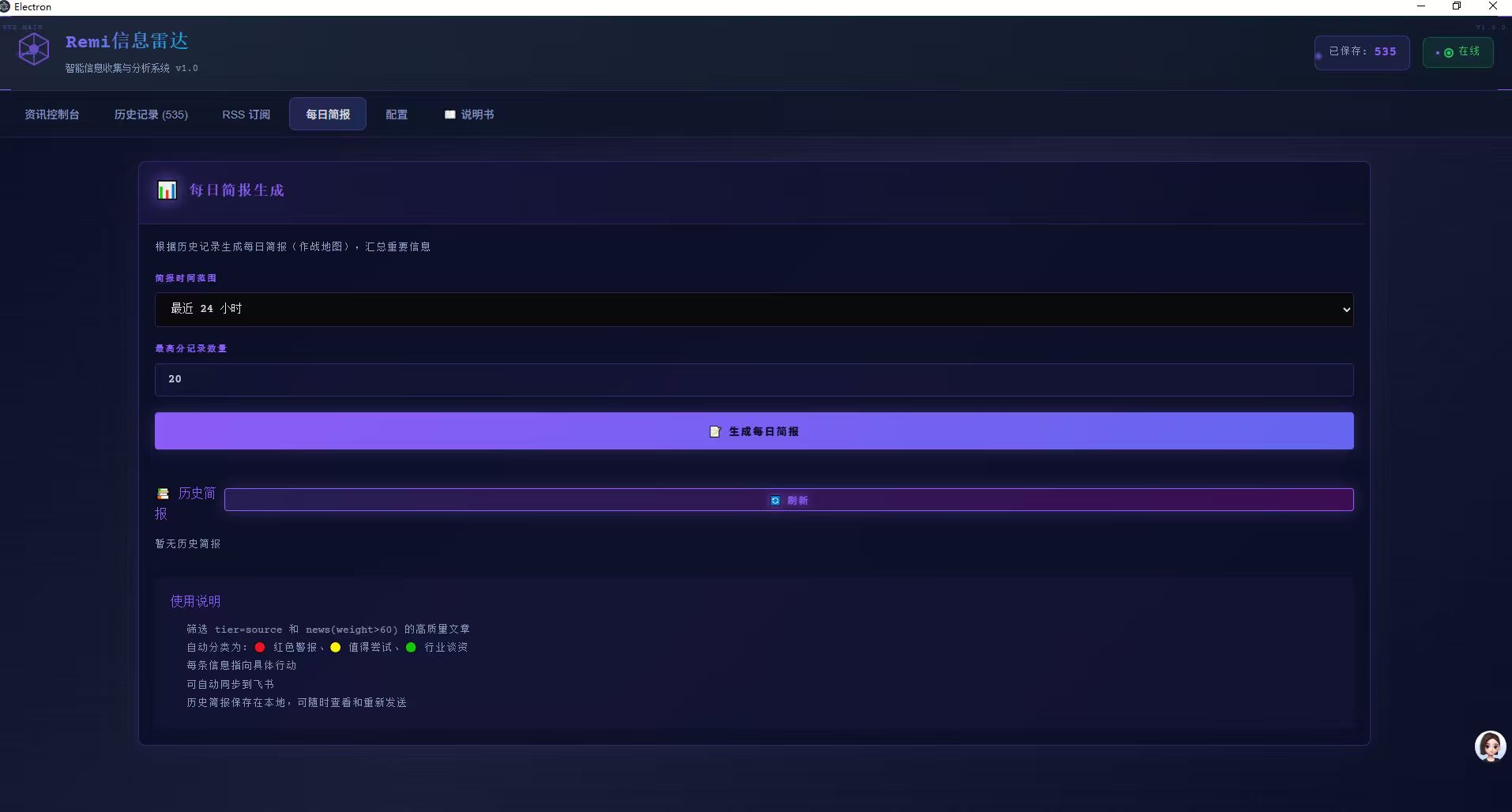1512x812 pixels.
Task: Click the book icon on 说明书 tab
Action: (x=450, y=115)
